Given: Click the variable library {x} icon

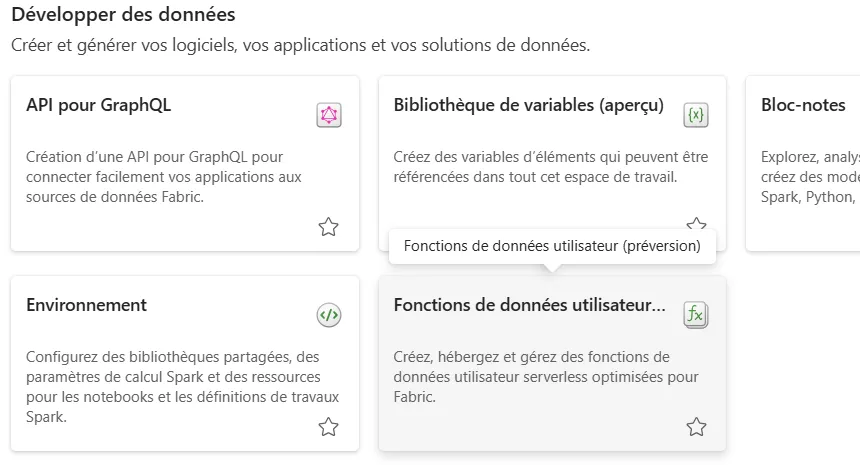Looking at the screenshot, I should coord(695,115).
